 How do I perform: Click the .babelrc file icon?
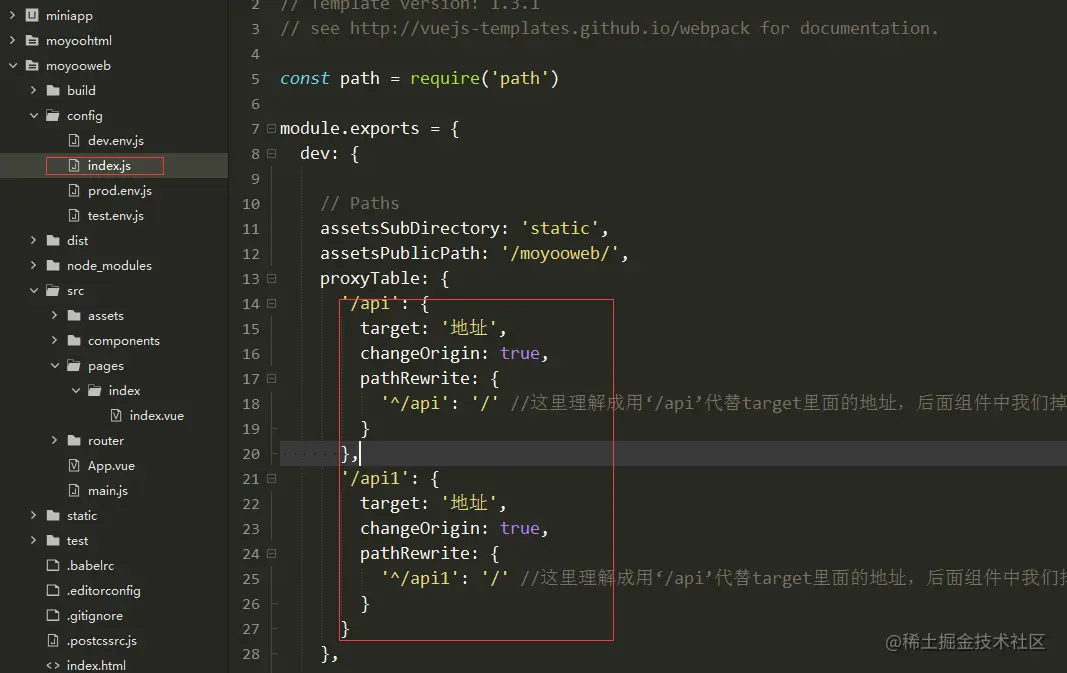pos(53,565)
